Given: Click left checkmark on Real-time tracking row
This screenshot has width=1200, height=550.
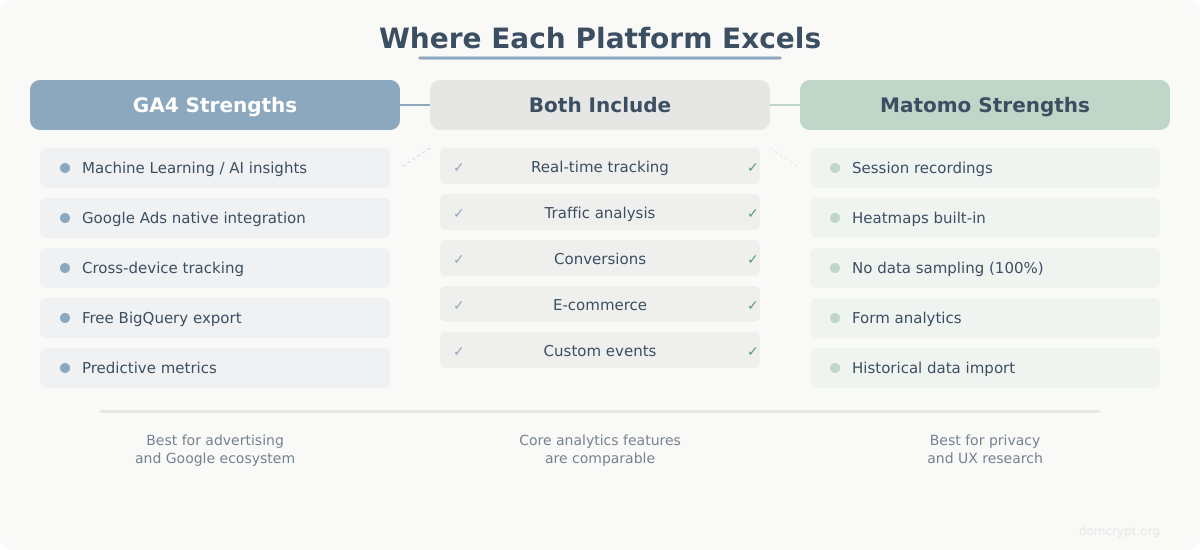Looking at the screenshot, I should (458, 167).
